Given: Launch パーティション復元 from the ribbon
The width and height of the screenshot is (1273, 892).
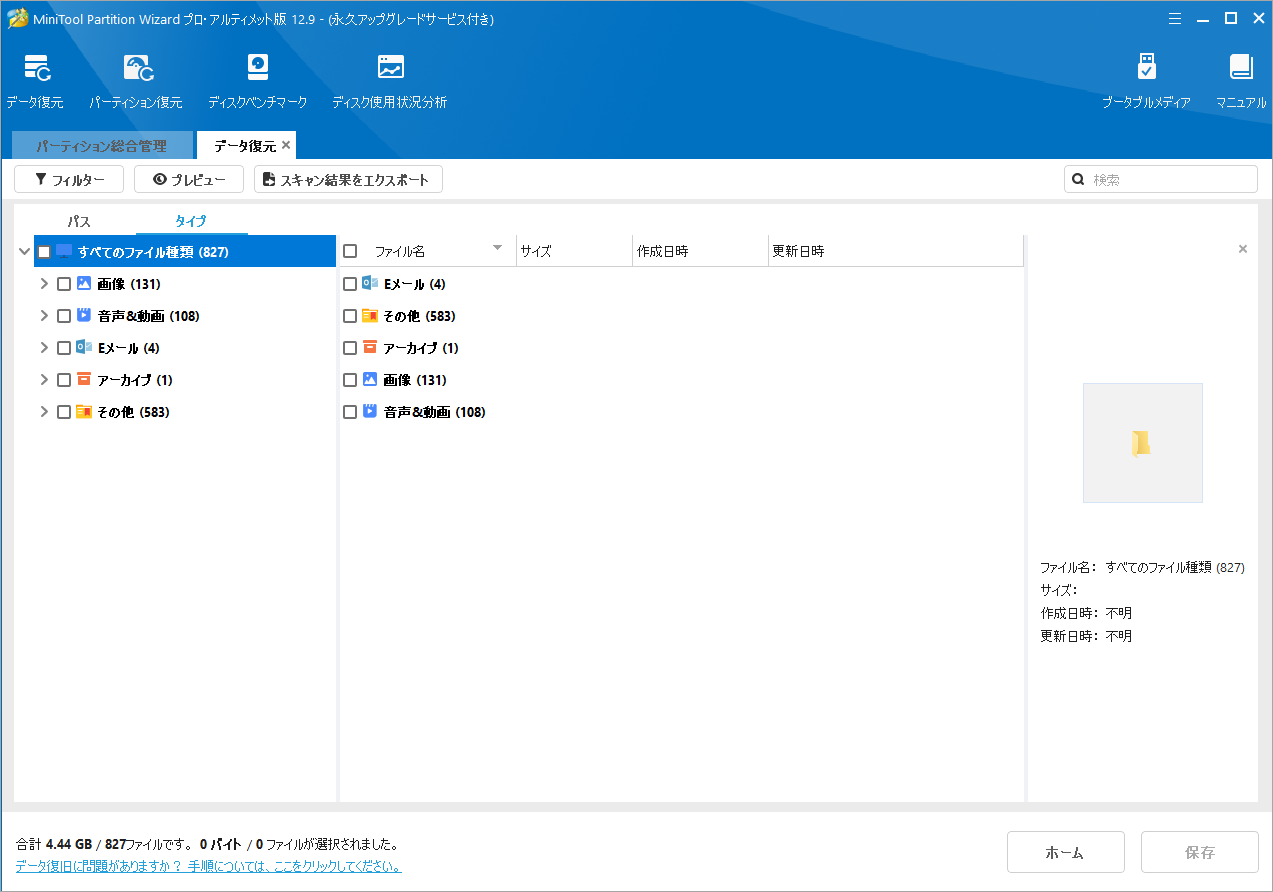Looking at the screenshot, I should tap(136, 81).
